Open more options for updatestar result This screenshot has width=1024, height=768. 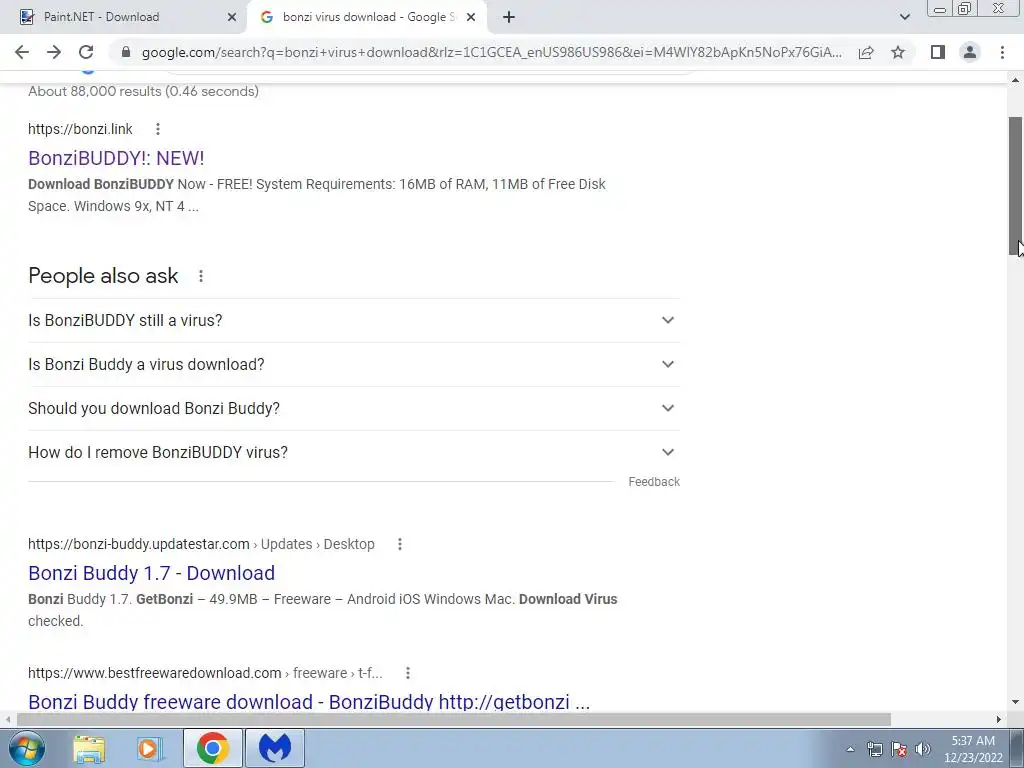[400, 544]
